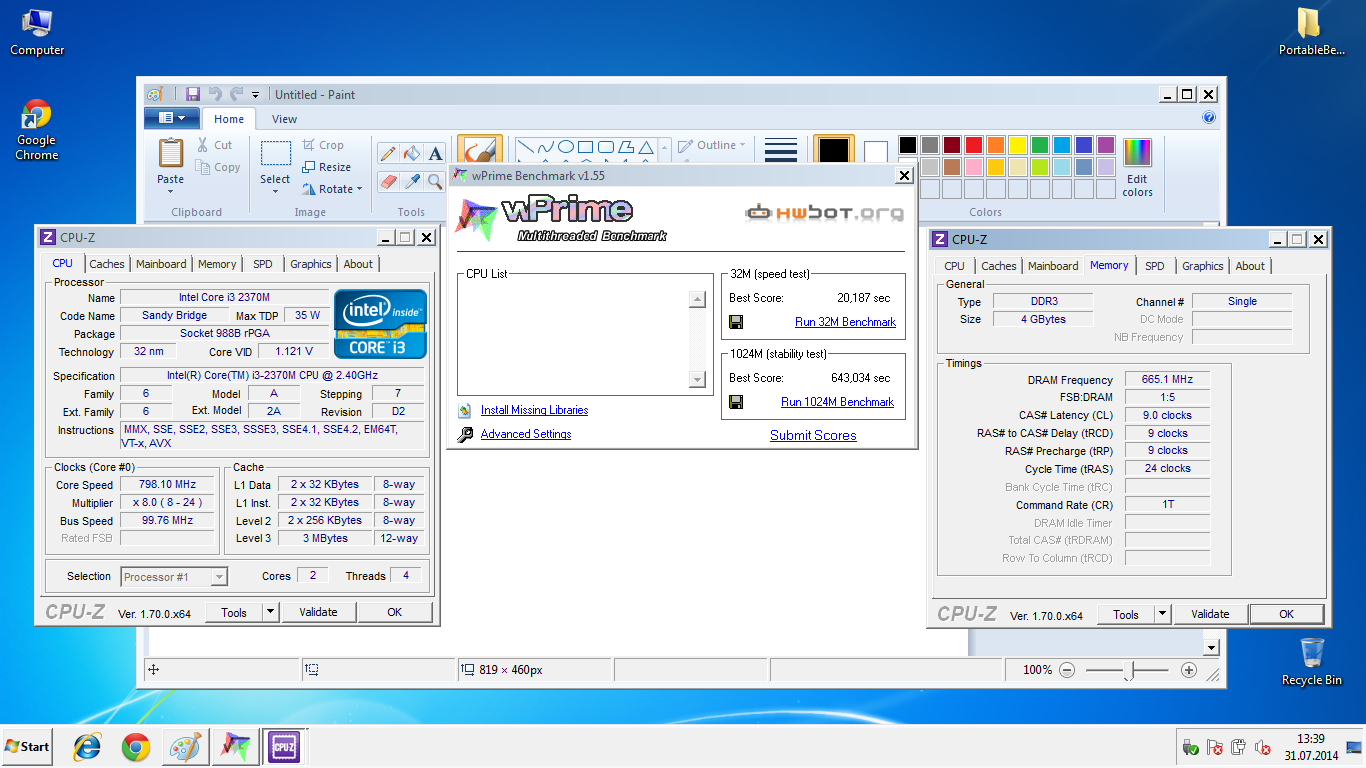Open the Outline dropdown
The height and width of the screenshot is (768, 1366).
(x=712, y=145)
